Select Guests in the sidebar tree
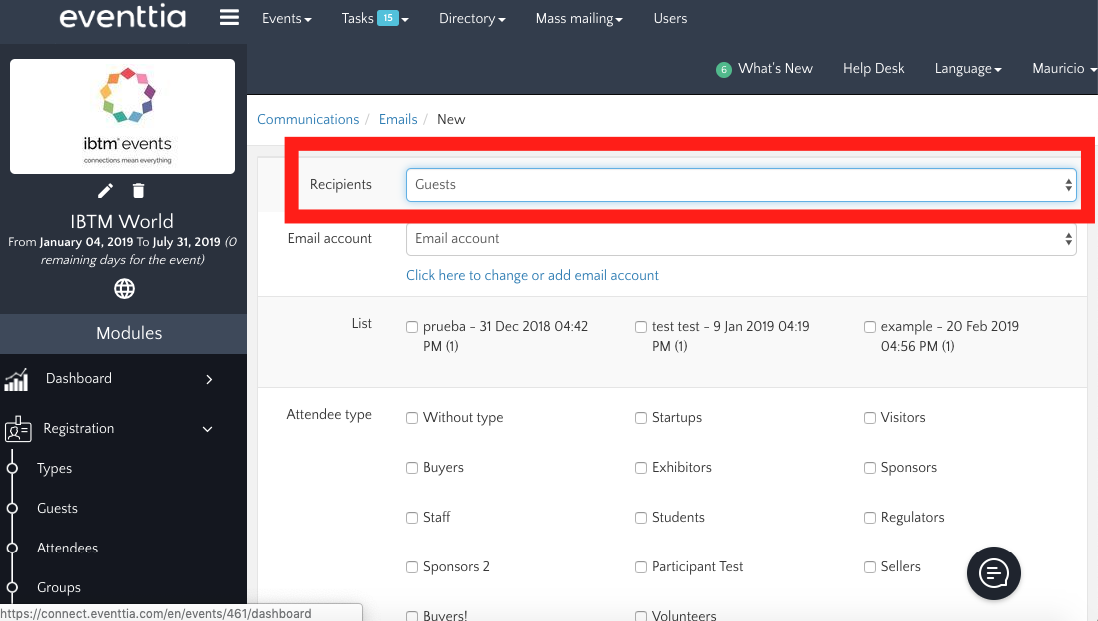The width and height of the screenshot is (1098, 621). pos(57,508)
